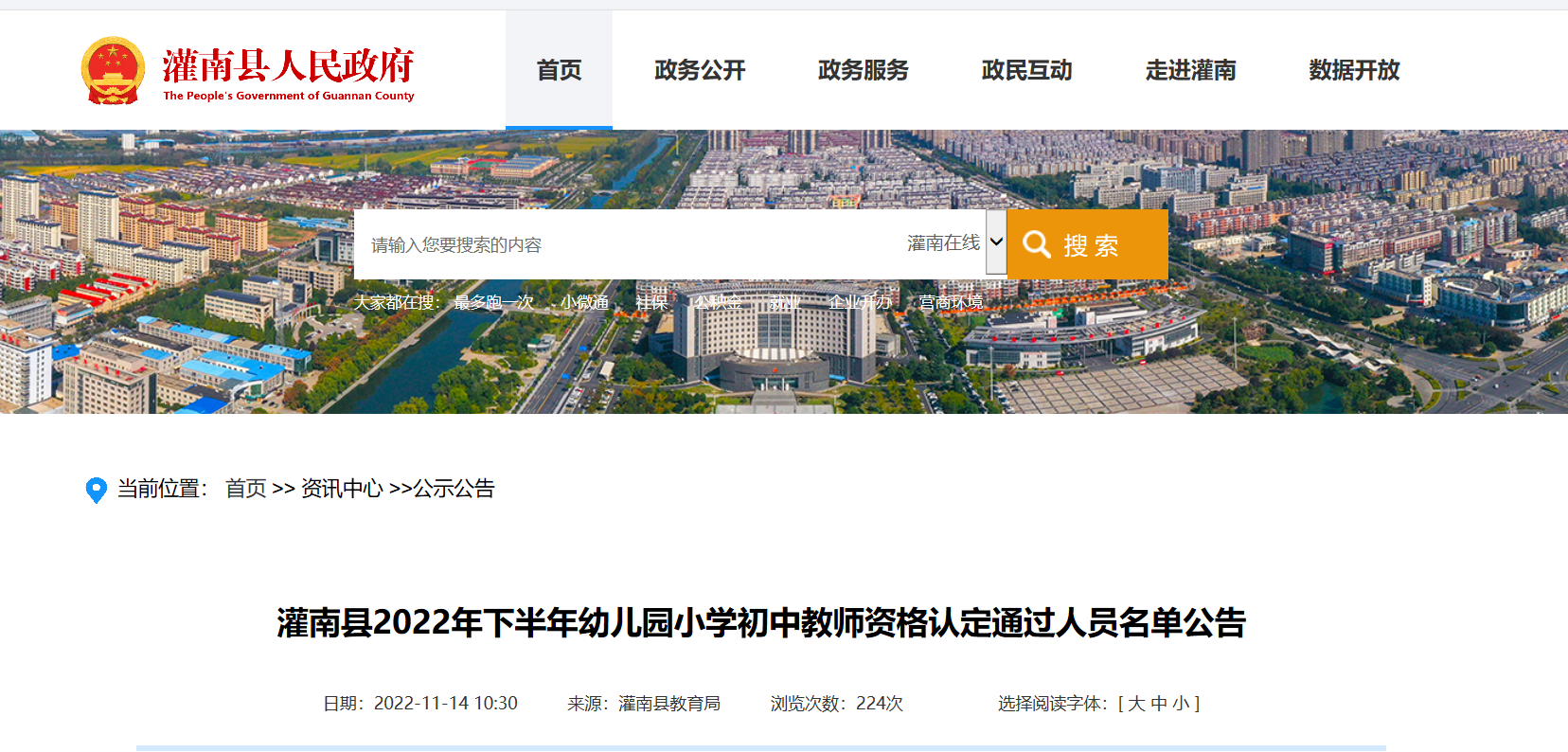
Task: Click the 当前位置 label
Action: tap(162, 489)
